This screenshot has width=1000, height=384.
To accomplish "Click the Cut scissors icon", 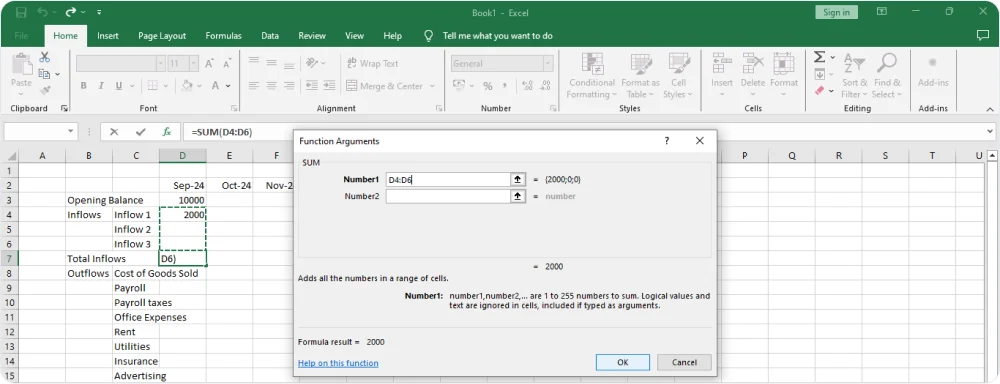I will pos(45,57).
